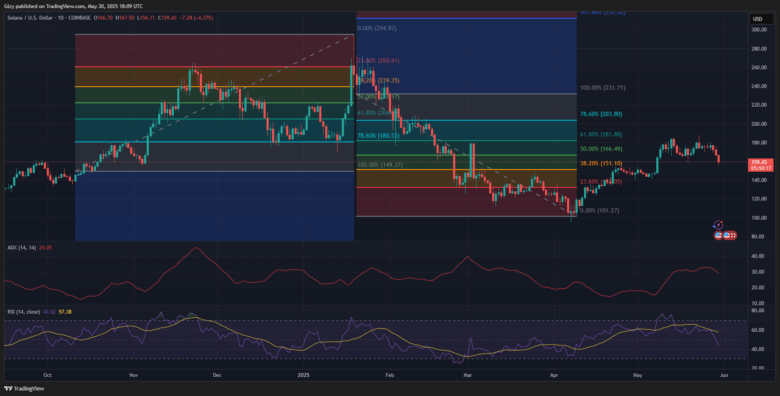Click the 0.00% (294.97) Fibonacci label
Viewport: 780px width, 396px height.
pos(377,28)
